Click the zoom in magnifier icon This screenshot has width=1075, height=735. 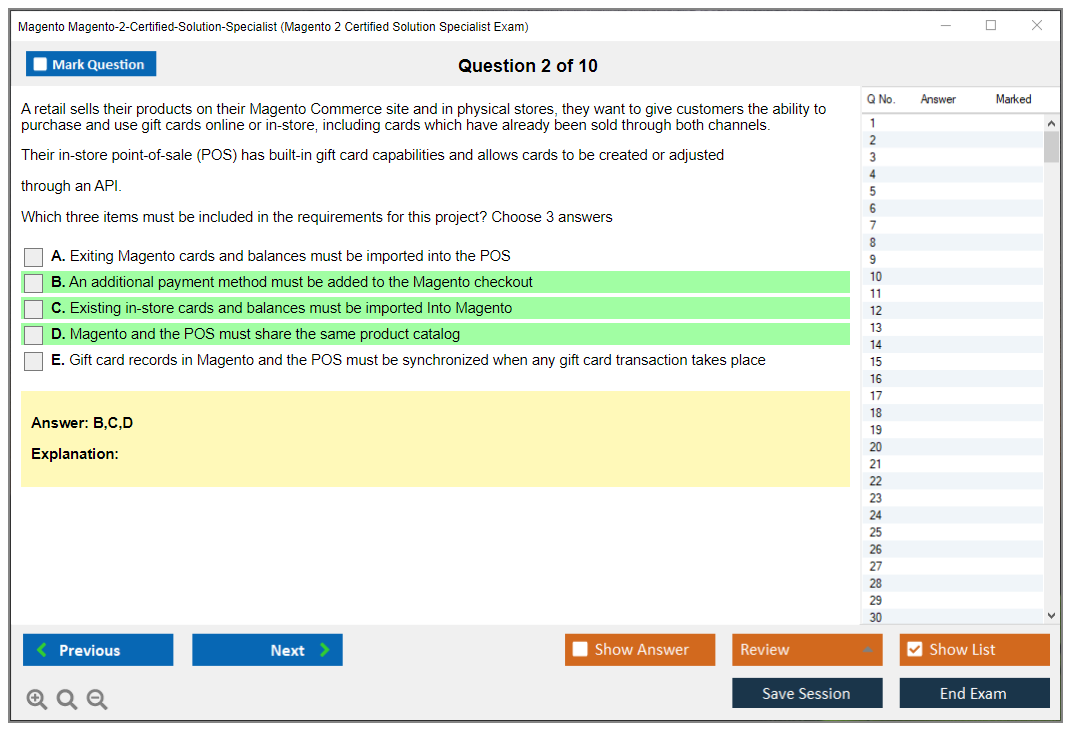click(37, 700)
